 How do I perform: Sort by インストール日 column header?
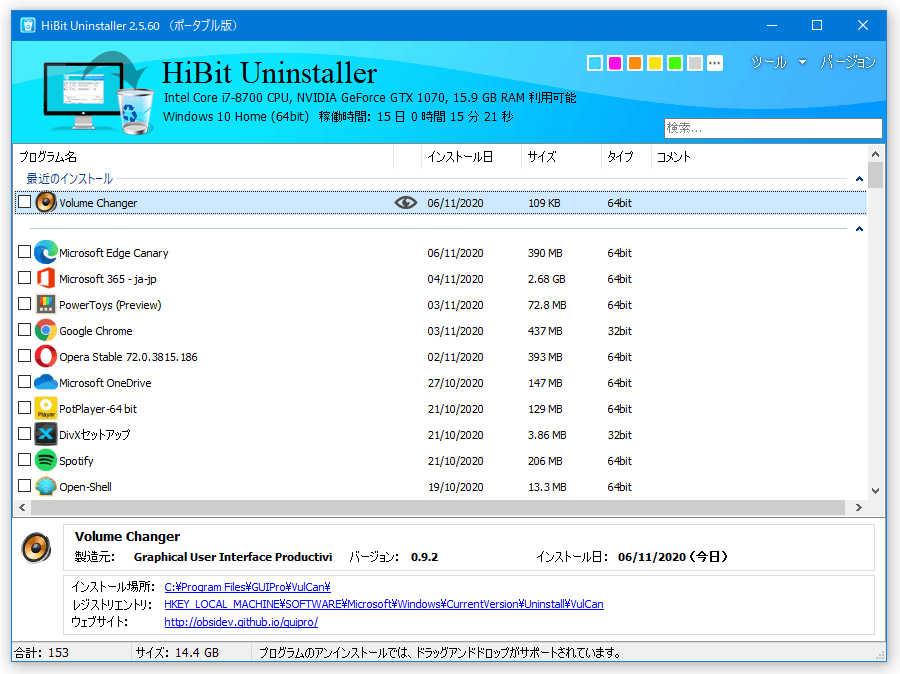460,157
